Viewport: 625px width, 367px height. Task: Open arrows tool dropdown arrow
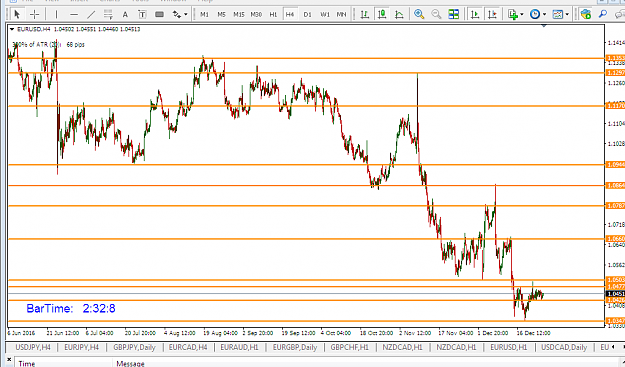186,15
